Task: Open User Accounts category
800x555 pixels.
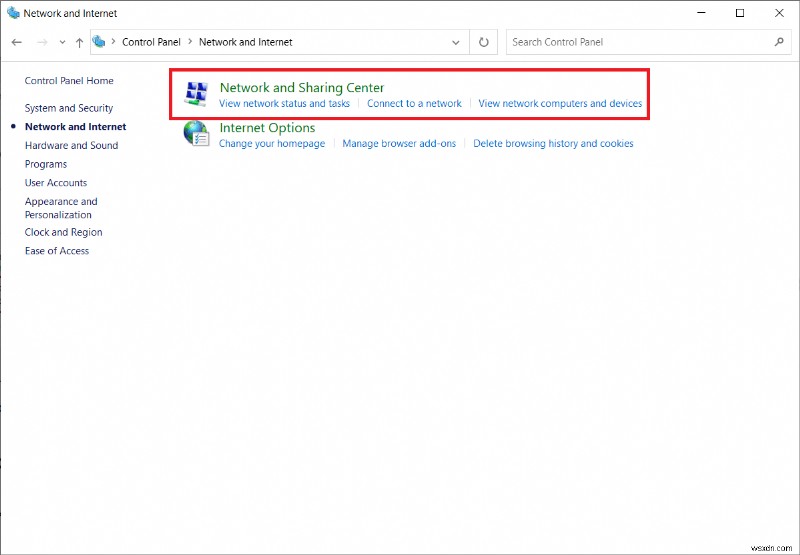Action: coord(56,183)
